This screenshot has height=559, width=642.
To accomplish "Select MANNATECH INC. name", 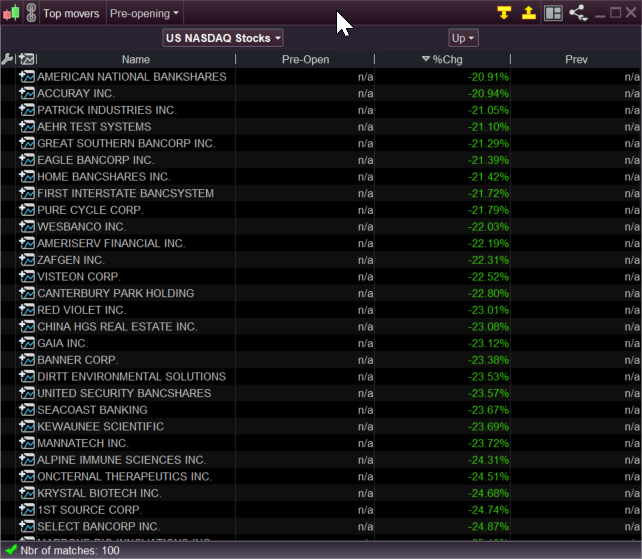I will pyautogui.click(x=83, y=443).
